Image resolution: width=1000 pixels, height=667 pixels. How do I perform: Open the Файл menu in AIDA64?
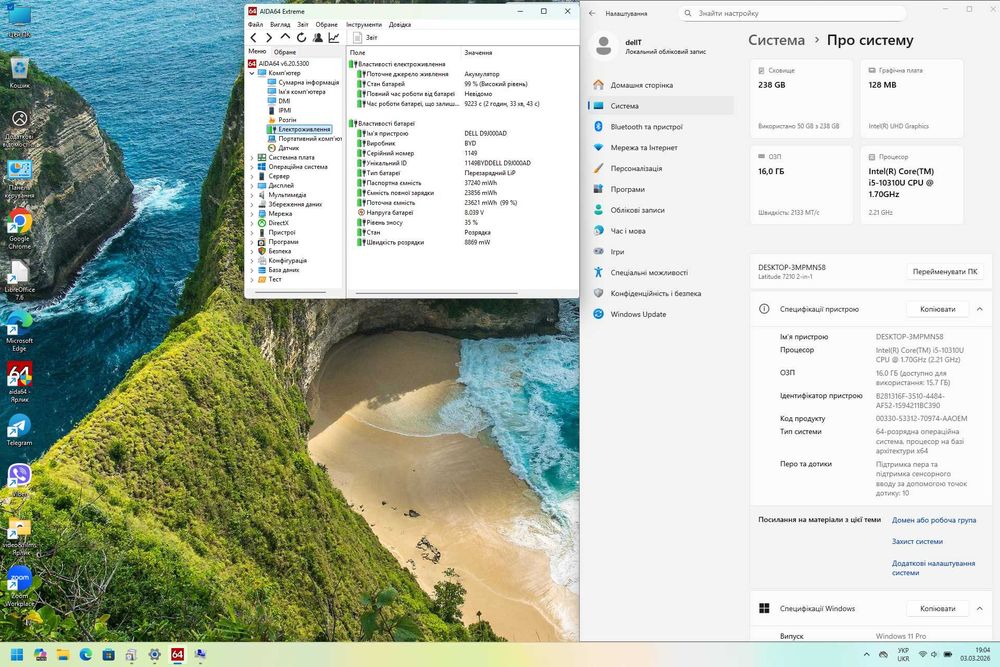(255, 24)
